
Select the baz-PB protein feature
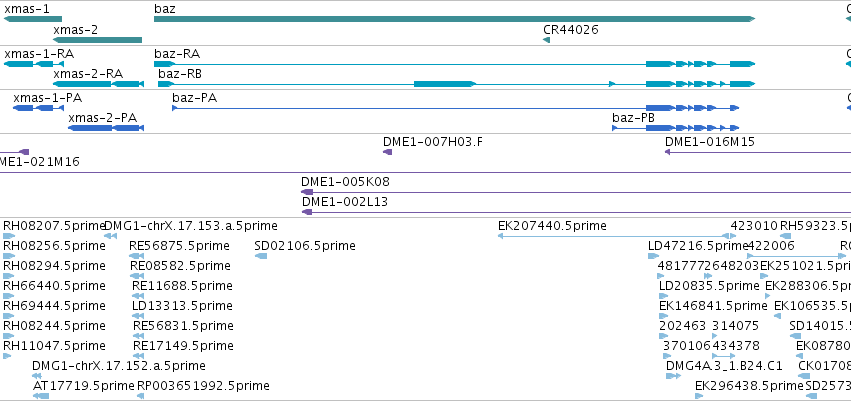pyautogui.click(x=676, y=128)
